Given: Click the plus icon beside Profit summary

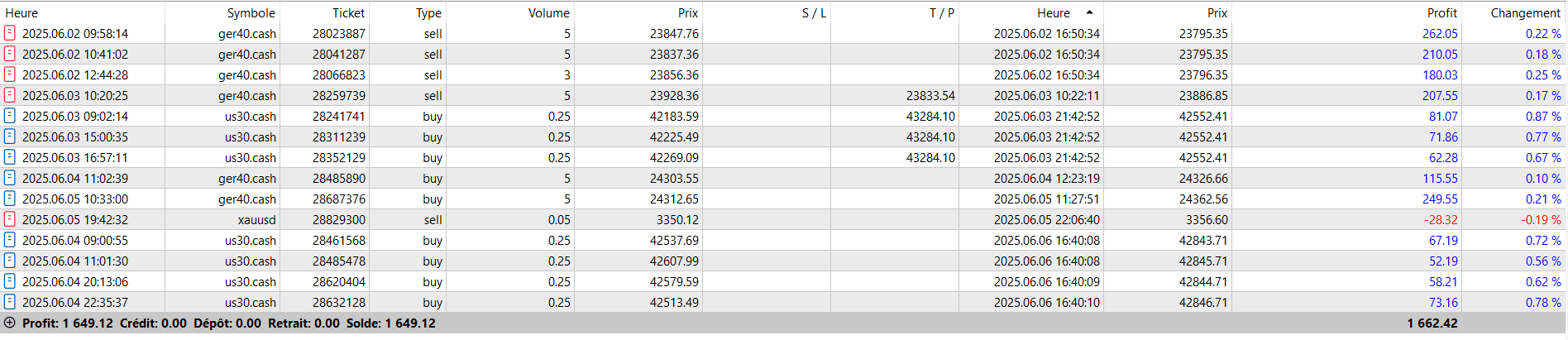Looking at the screenshot, I should [x=10, y=323].
